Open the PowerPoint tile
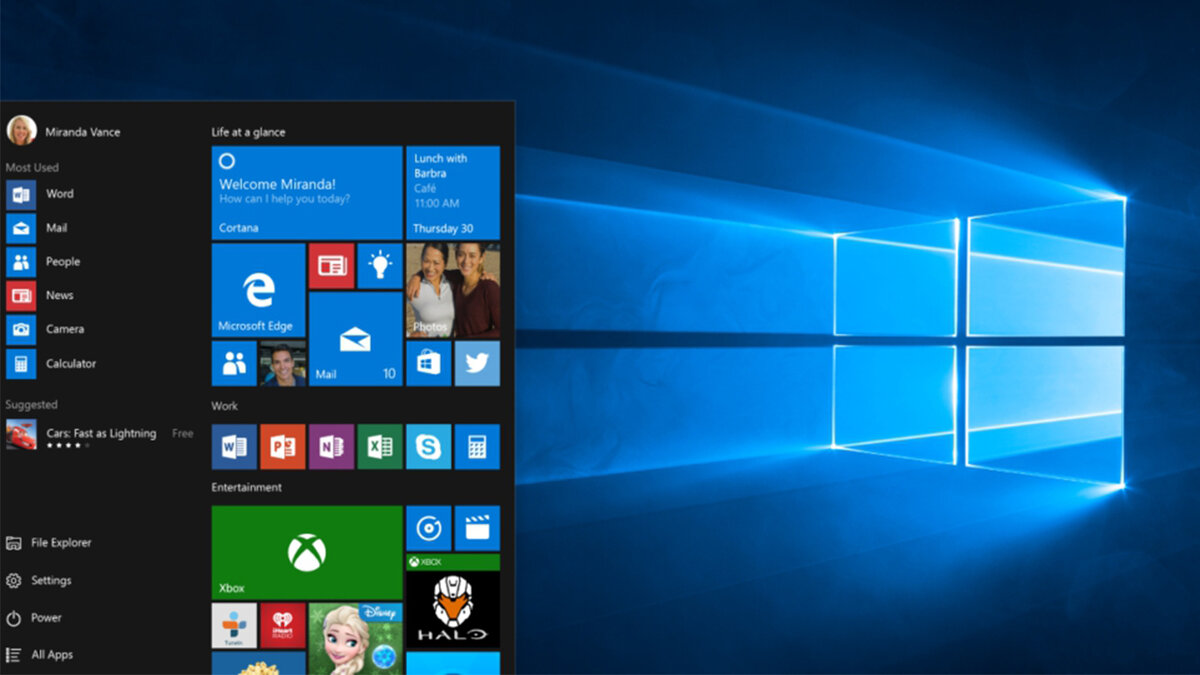Image resolution: width=1200 pixels, height=675 pixels. coord(283,447)
